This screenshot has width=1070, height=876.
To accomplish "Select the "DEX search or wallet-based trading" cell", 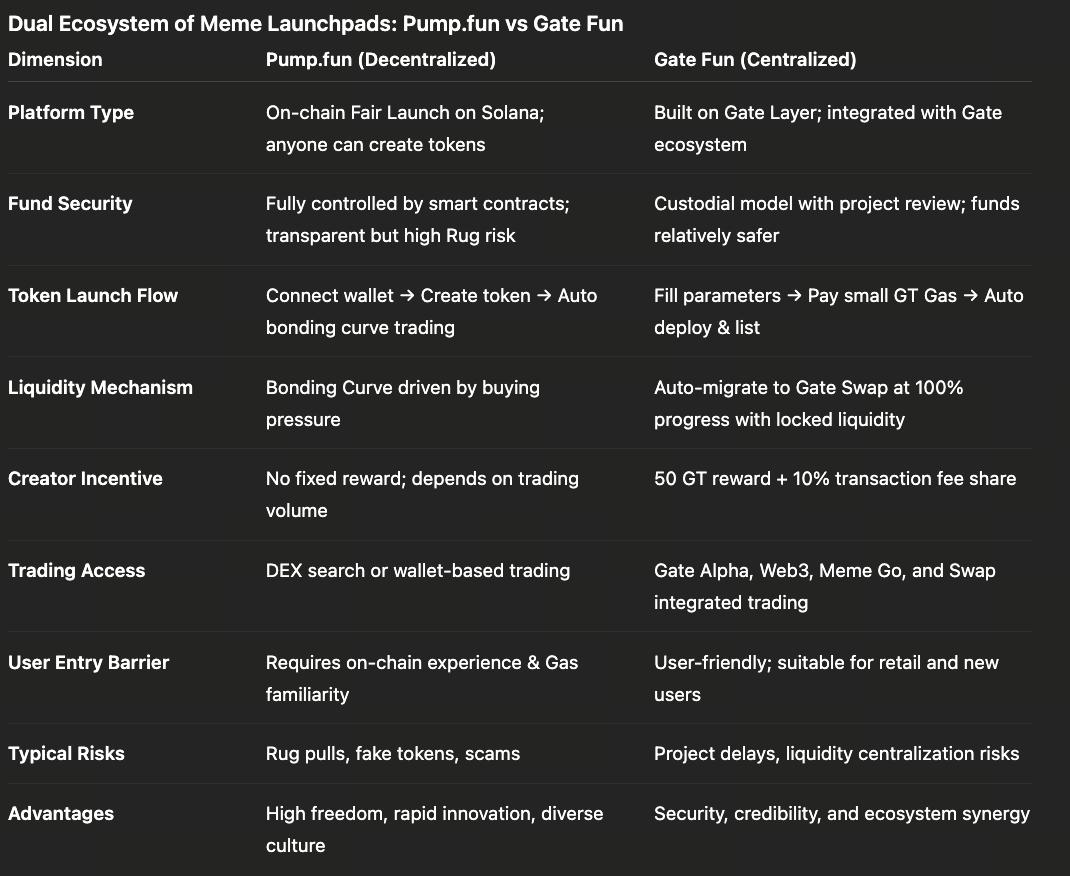I will [417, 571].
